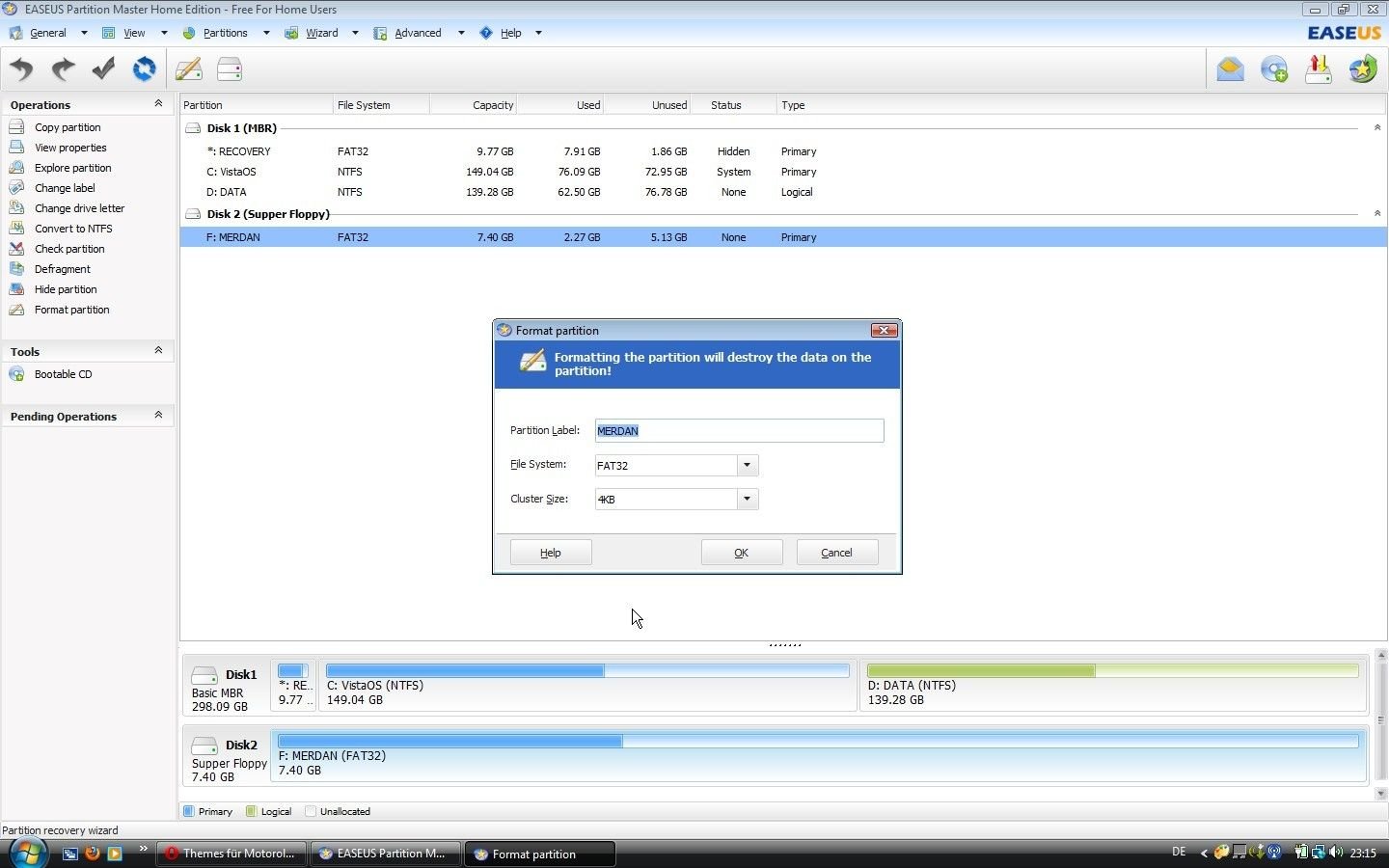The height and width of the screenshot is (868, 1389).
Task: Click the green star icon in the top-right toolbar
Action: pos(1363,69)
